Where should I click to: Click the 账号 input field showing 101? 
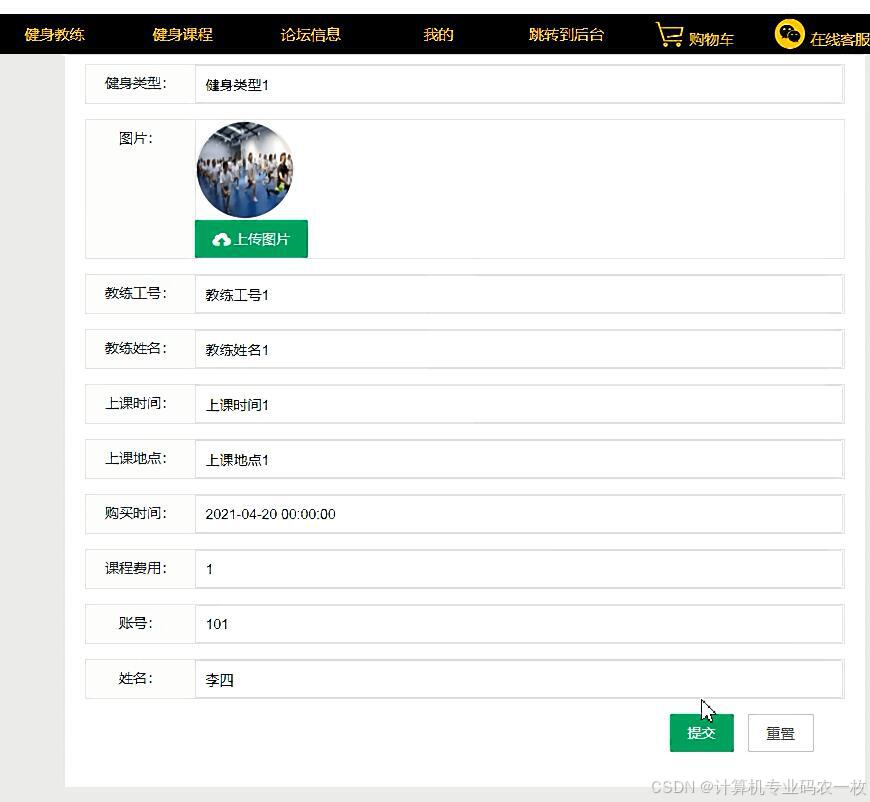(x=519, y=624)
